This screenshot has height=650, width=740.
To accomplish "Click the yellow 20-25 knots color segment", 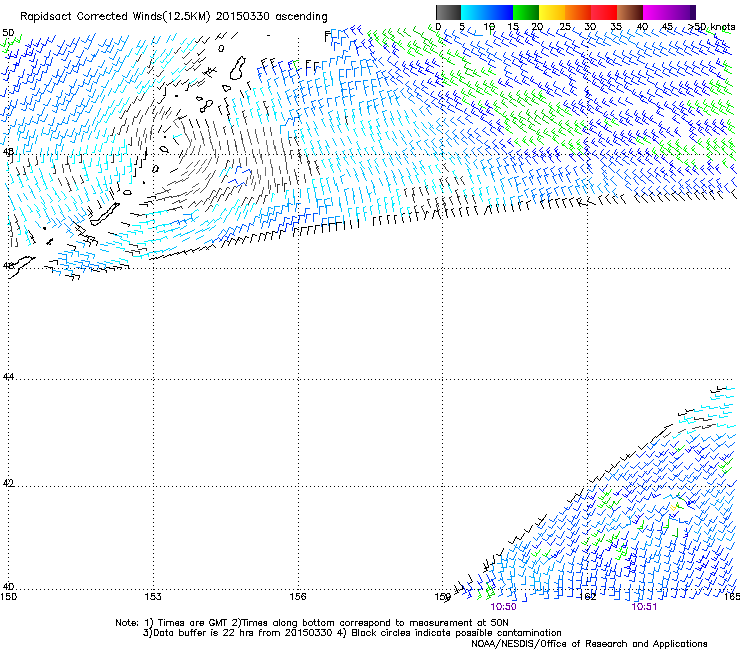I will pyautogui.click(x=552, y=12).
